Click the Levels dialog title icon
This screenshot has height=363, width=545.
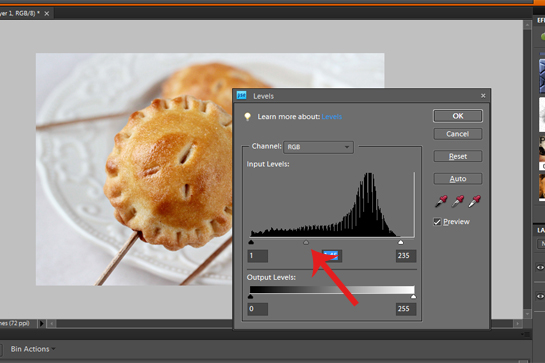point(242,95)
